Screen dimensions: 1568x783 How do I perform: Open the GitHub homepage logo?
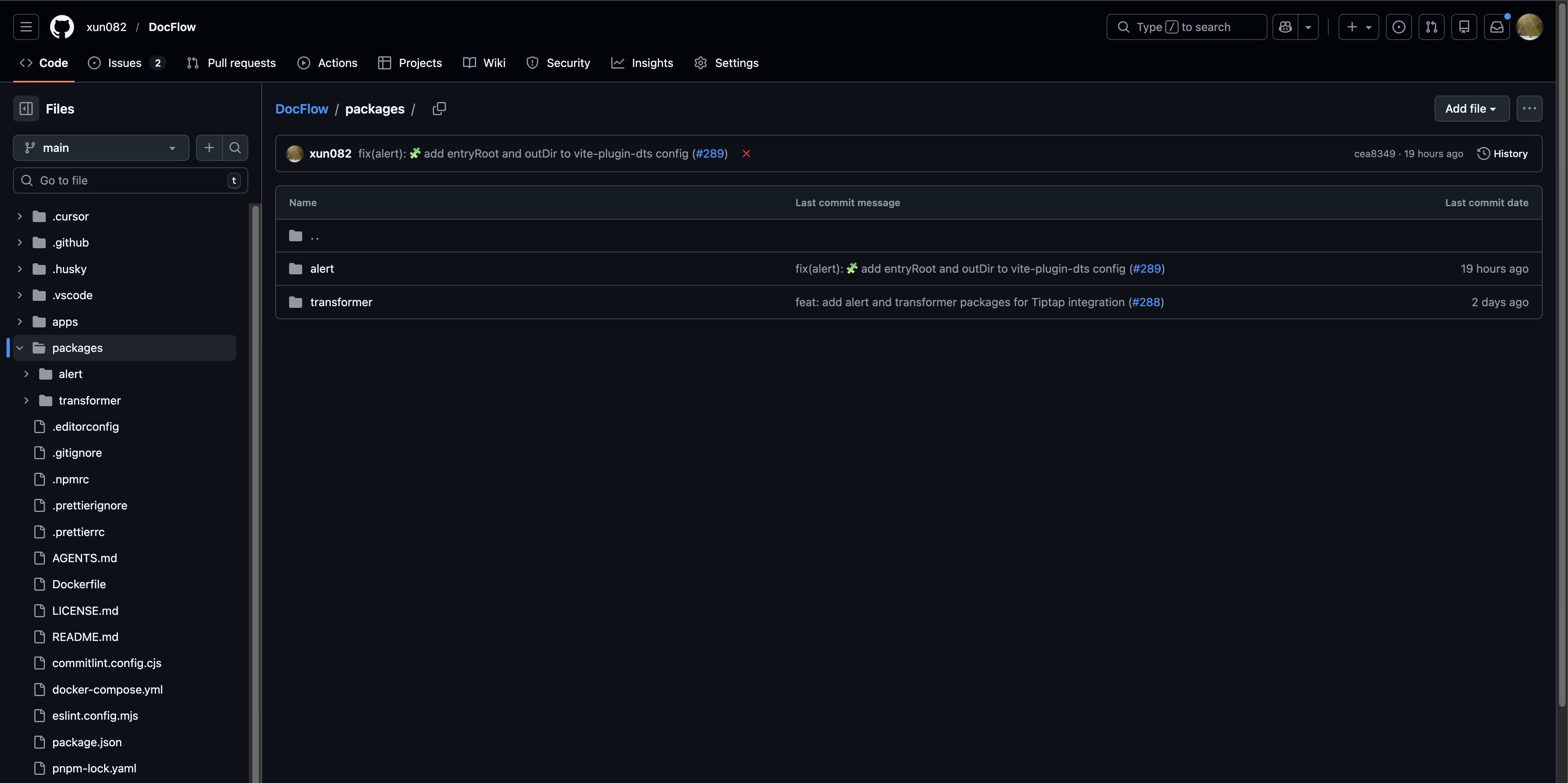pos(62,27)
